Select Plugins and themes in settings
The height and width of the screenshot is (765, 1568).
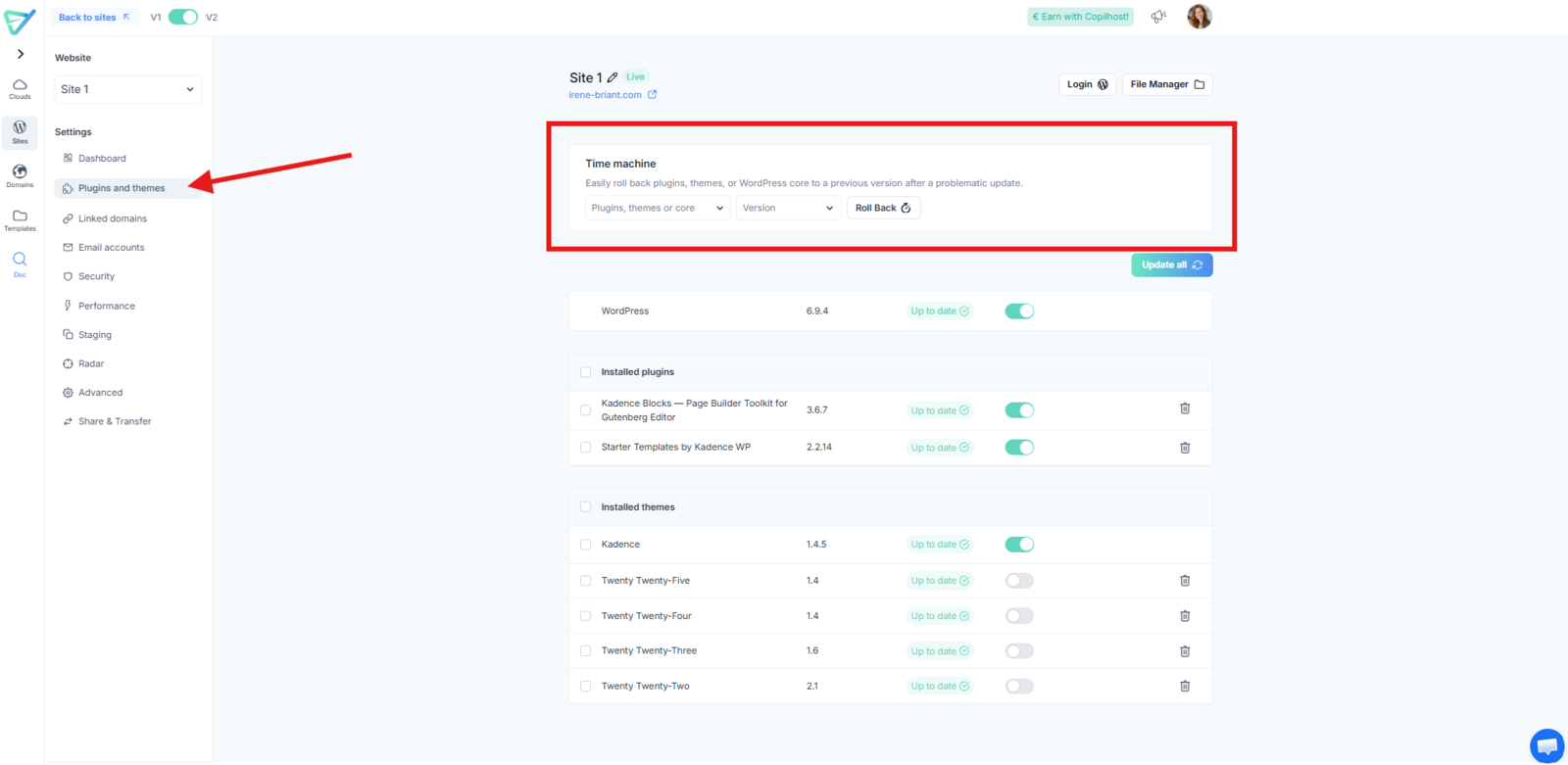click(128, 188)
